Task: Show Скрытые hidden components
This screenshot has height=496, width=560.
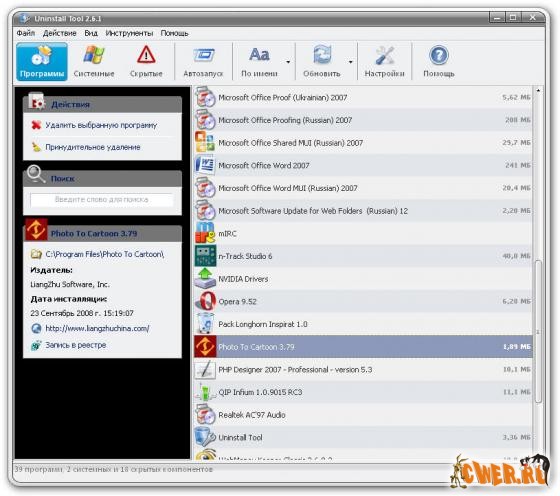Action: tap(146, 62)
